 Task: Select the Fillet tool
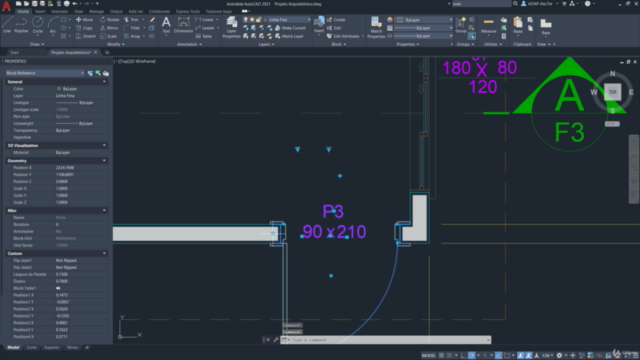[132, 28]
